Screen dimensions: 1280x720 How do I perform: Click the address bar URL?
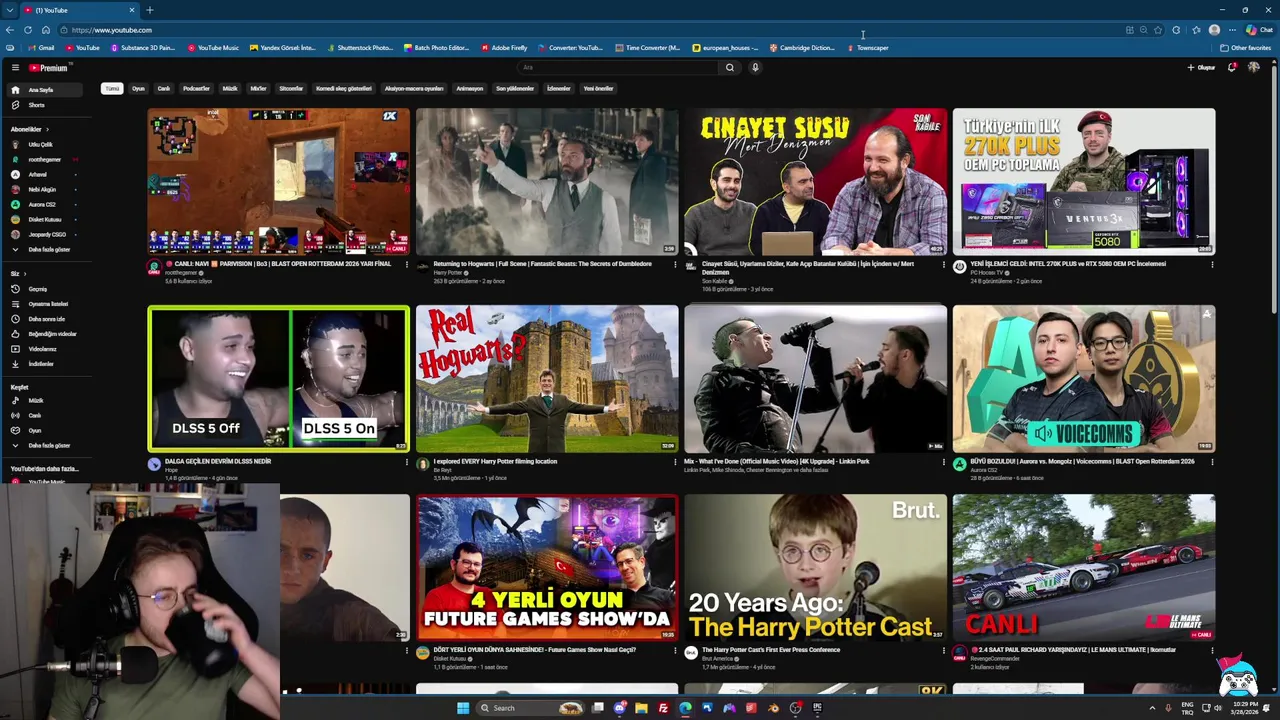(x=111, y=30)
